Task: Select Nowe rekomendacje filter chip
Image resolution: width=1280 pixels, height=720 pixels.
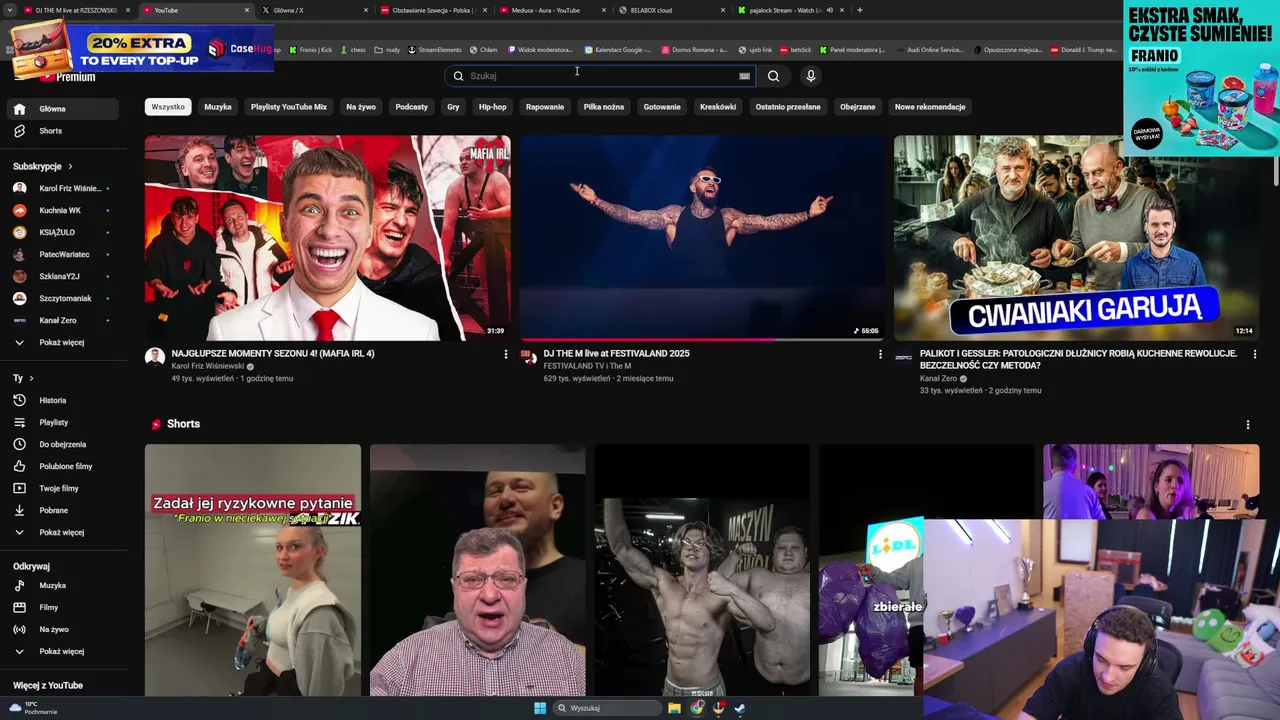Action: tap(930, 107)
